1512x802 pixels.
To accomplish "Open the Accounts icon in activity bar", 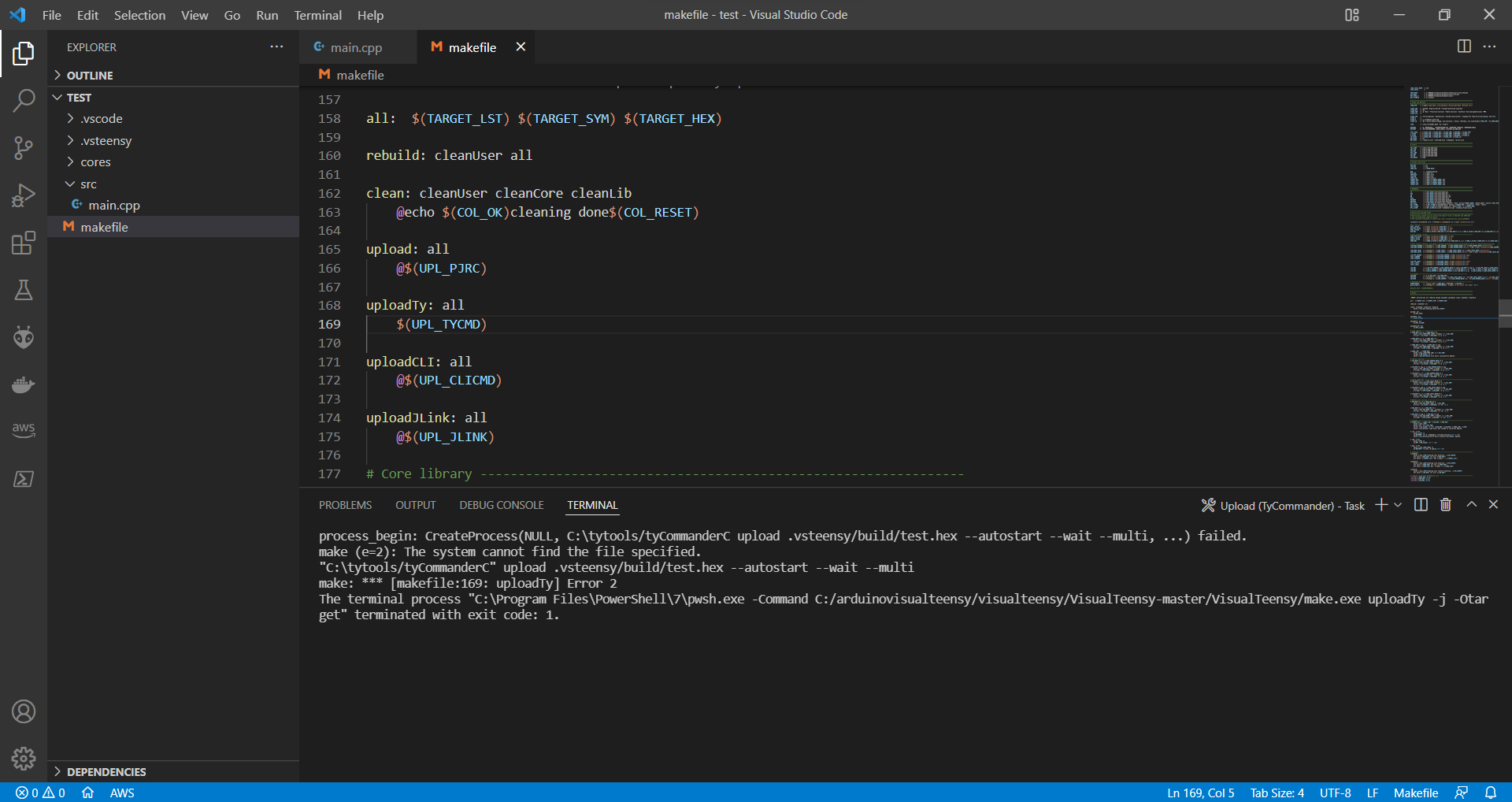I will tap(24, 711).
